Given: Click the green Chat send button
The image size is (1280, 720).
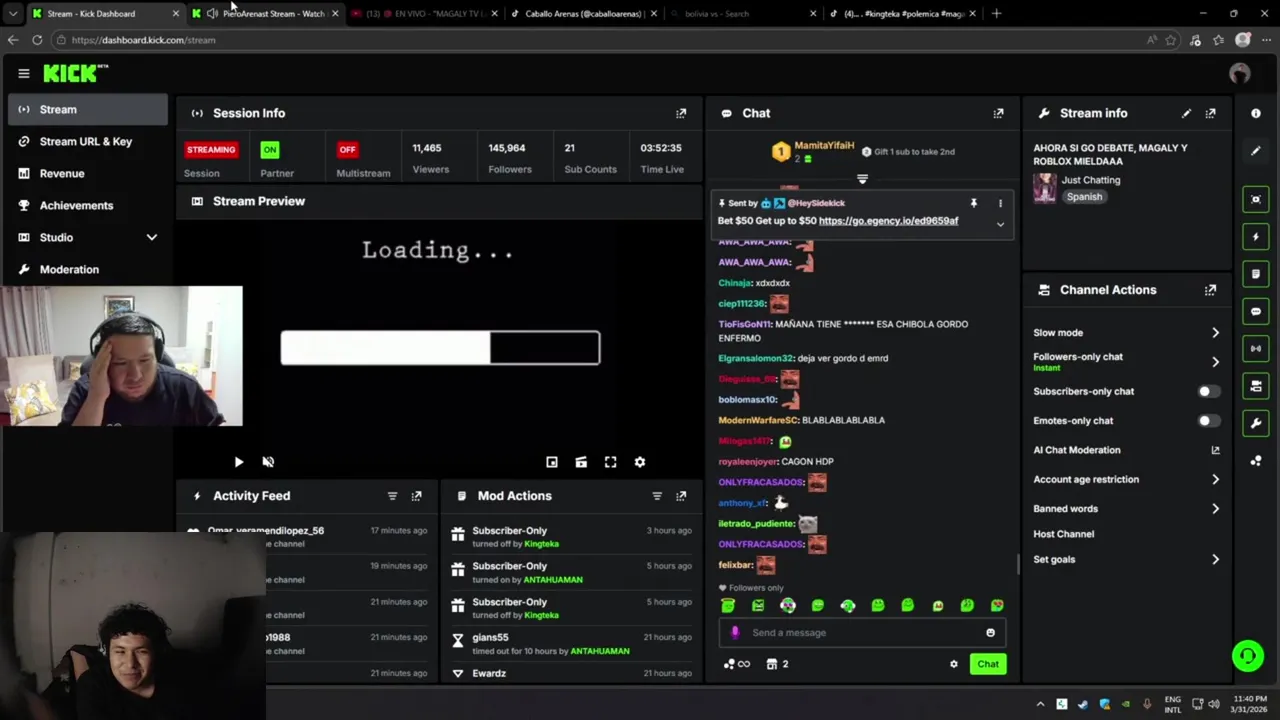Looking at the screenshot, I should pyautogui.click(x=988, y=664).
